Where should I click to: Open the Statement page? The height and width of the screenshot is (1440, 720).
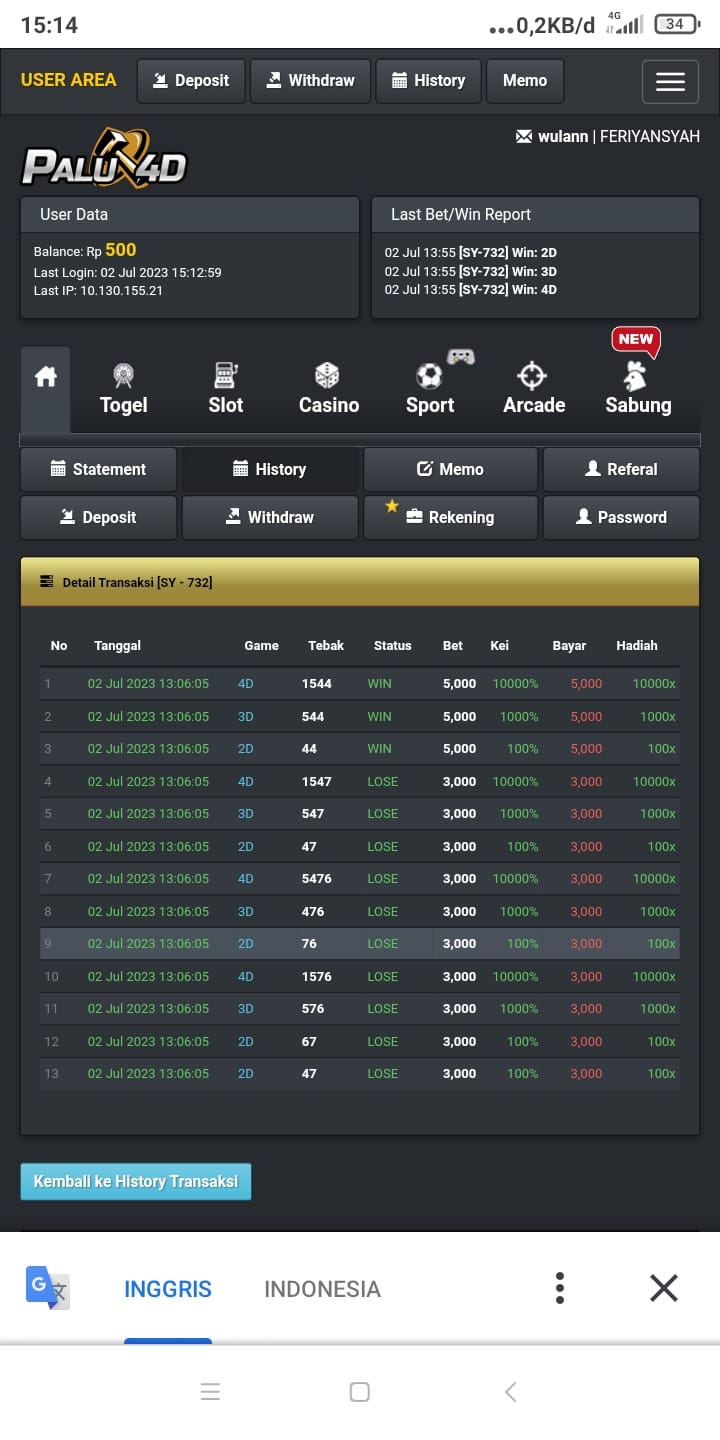[98, 469]
